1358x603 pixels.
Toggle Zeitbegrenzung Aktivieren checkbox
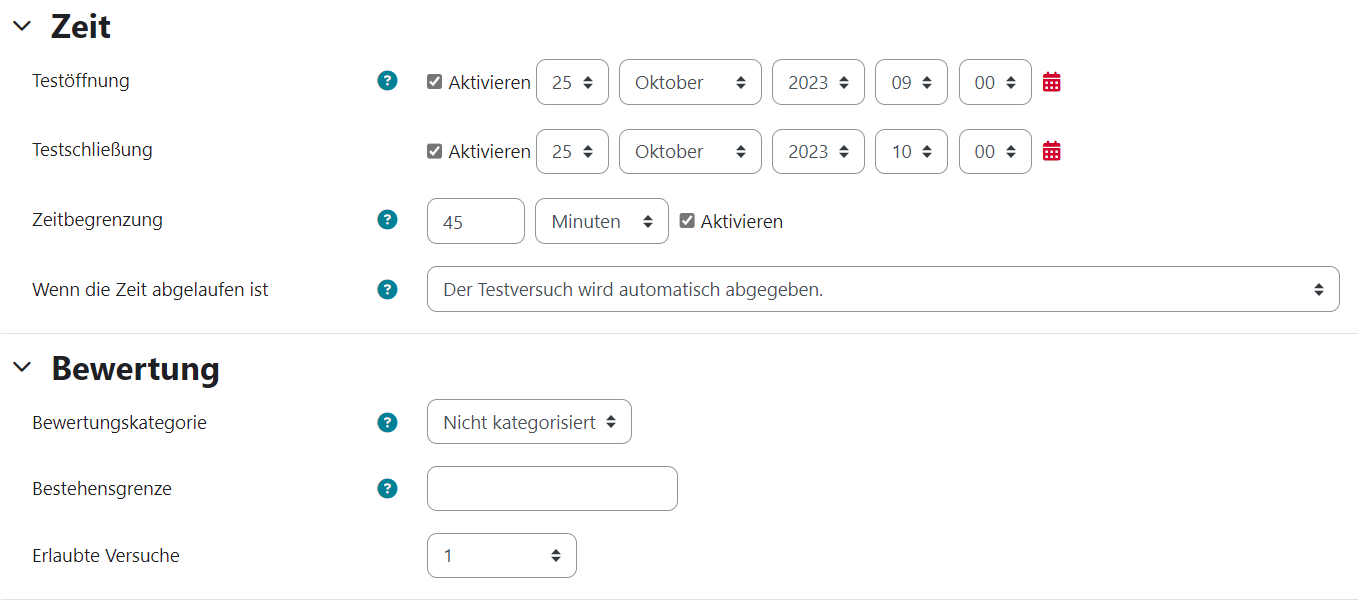[687, 221]
